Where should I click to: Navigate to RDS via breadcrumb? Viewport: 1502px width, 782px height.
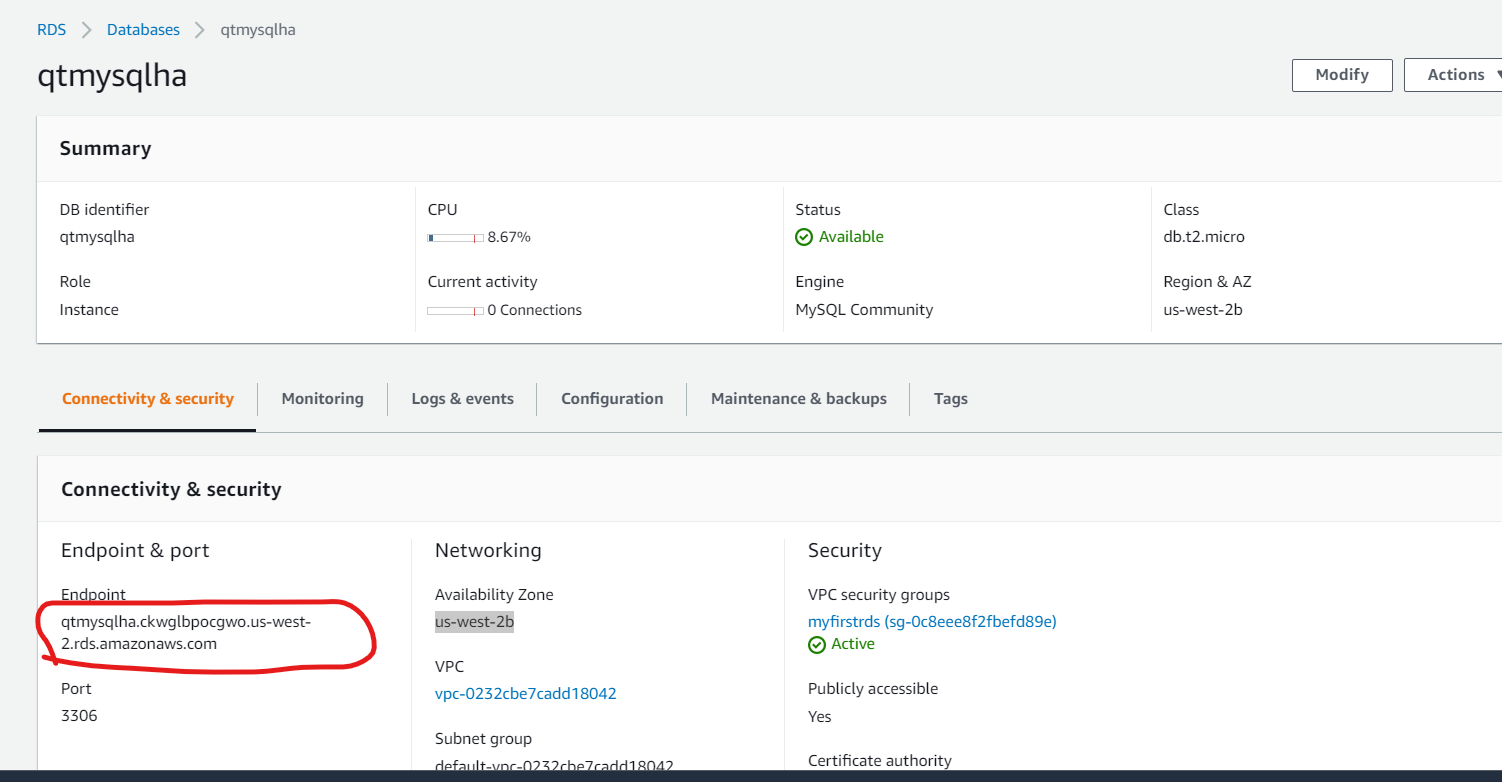point(51,29)
